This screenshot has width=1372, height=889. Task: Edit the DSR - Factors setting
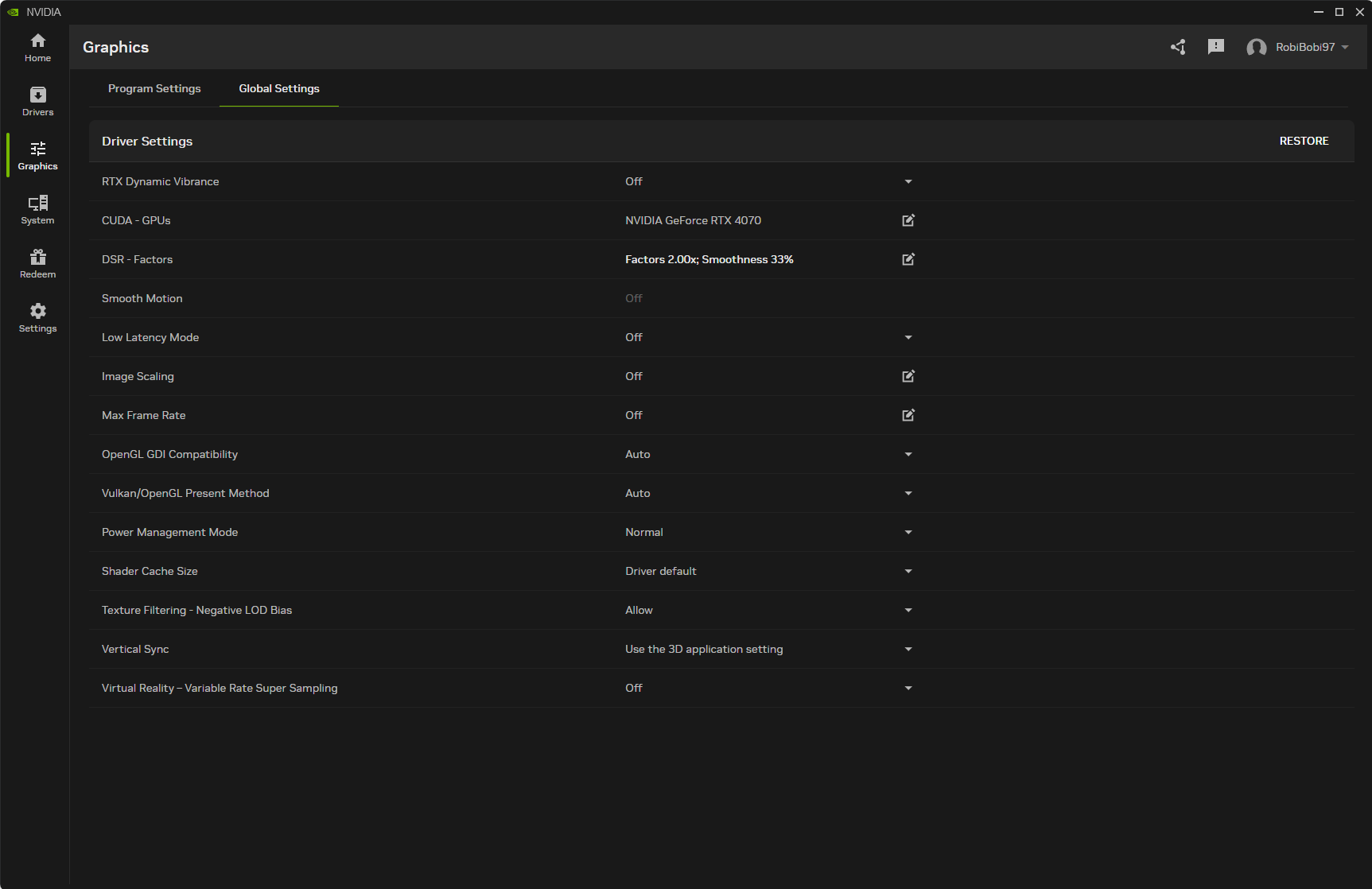coord(908,259)
